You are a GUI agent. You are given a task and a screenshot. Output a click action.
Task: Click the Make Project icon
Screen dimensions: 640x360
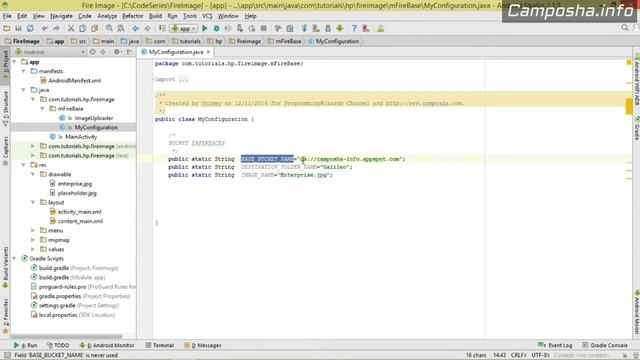pos(162,28)
